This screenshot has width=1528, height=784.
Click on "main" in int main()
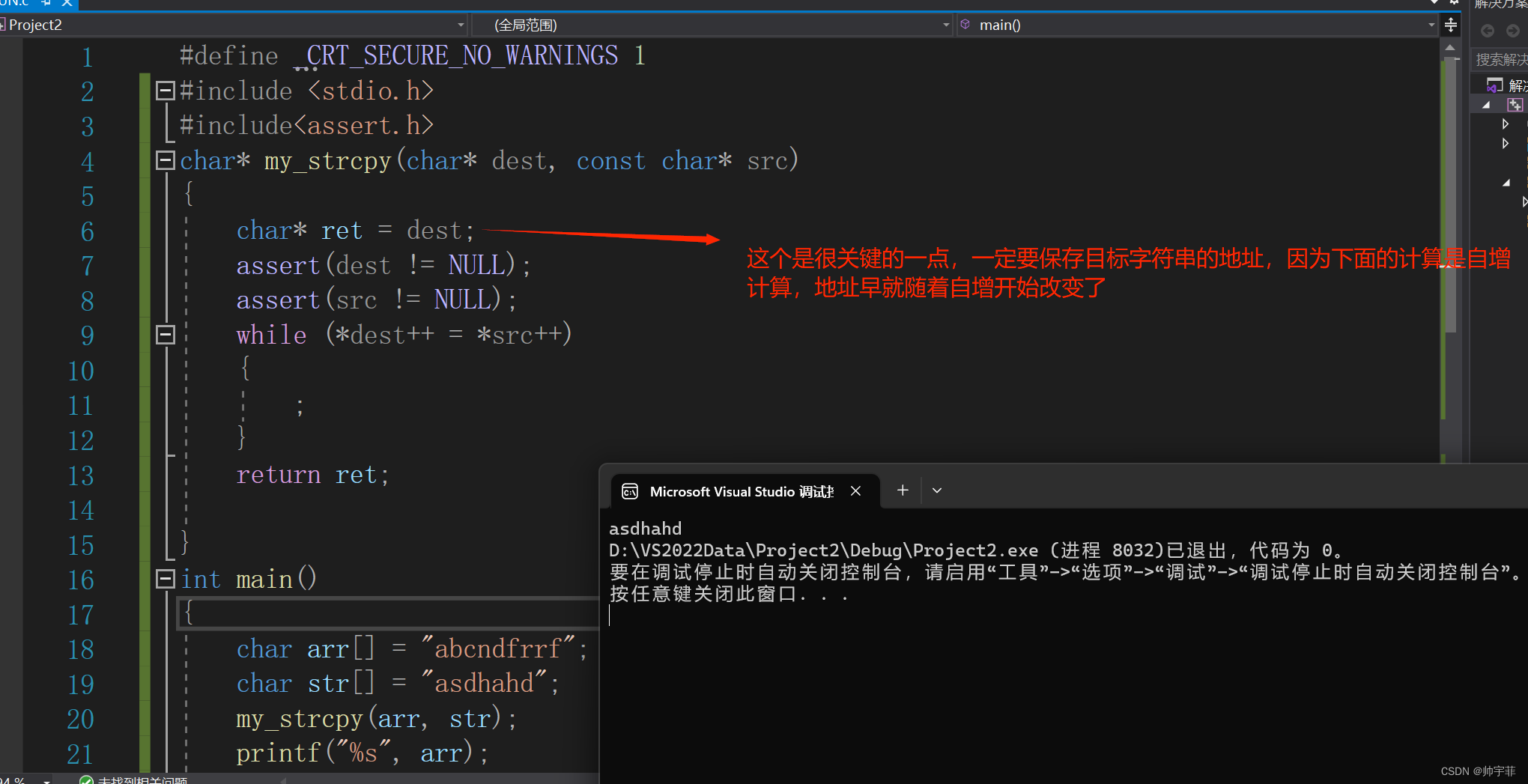264,579
